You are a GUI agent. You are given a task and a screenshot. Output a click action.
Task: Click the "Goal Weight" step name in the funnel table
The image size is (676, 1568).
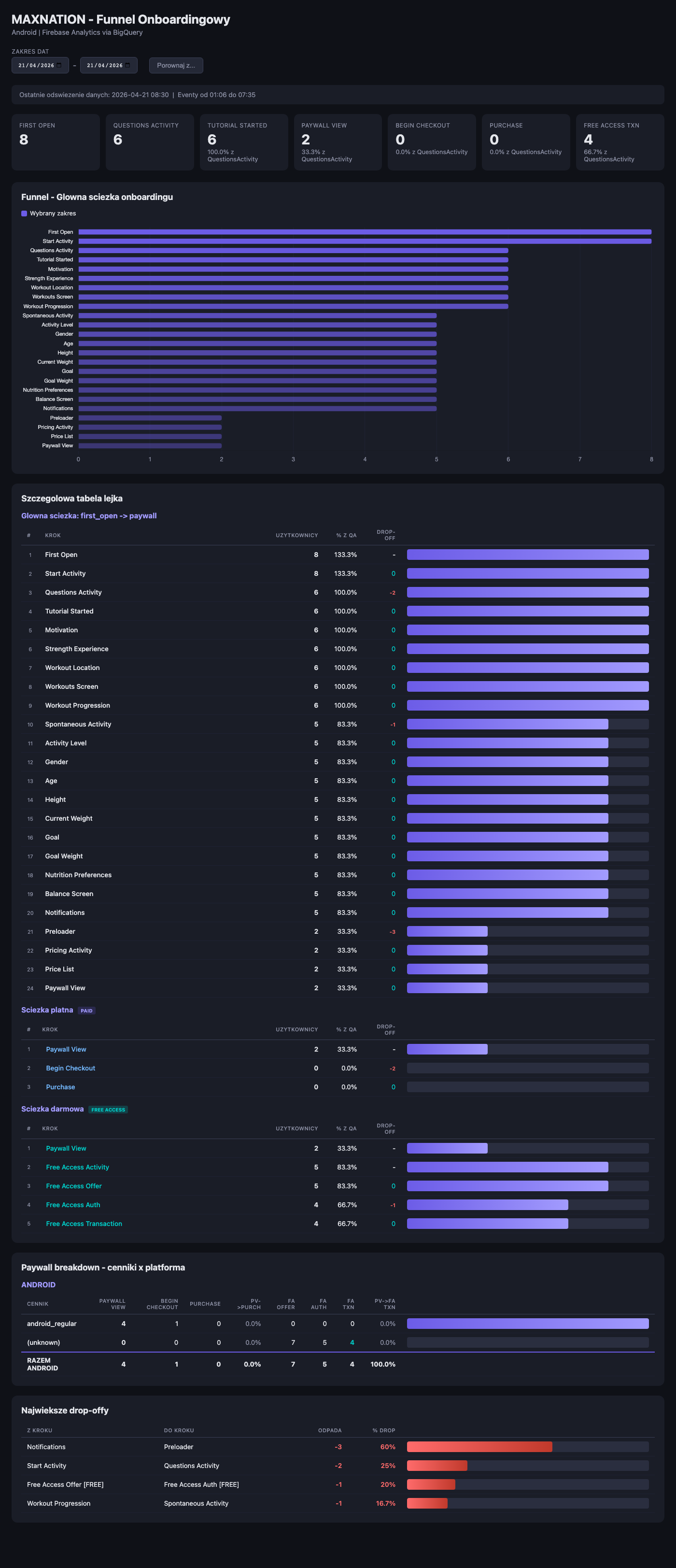64,856
